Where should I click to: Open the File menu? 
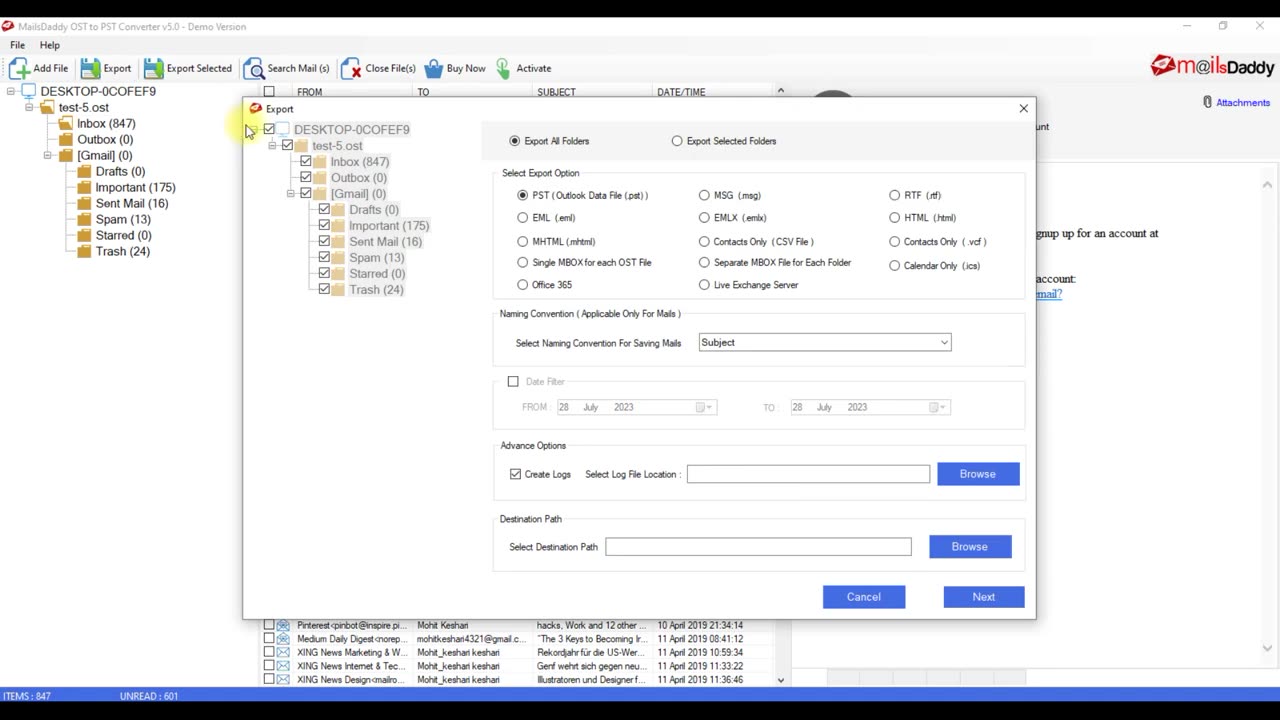(18, 45)
